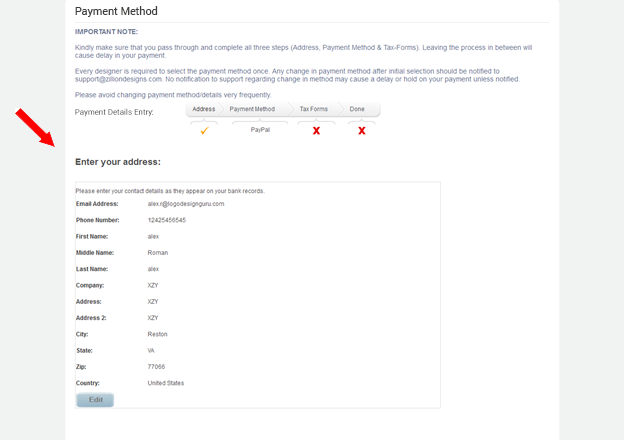Click the red X under Tax Forms
Viewport: 624px width, 440px height.
pyautogui.click(x=316, y=131)
